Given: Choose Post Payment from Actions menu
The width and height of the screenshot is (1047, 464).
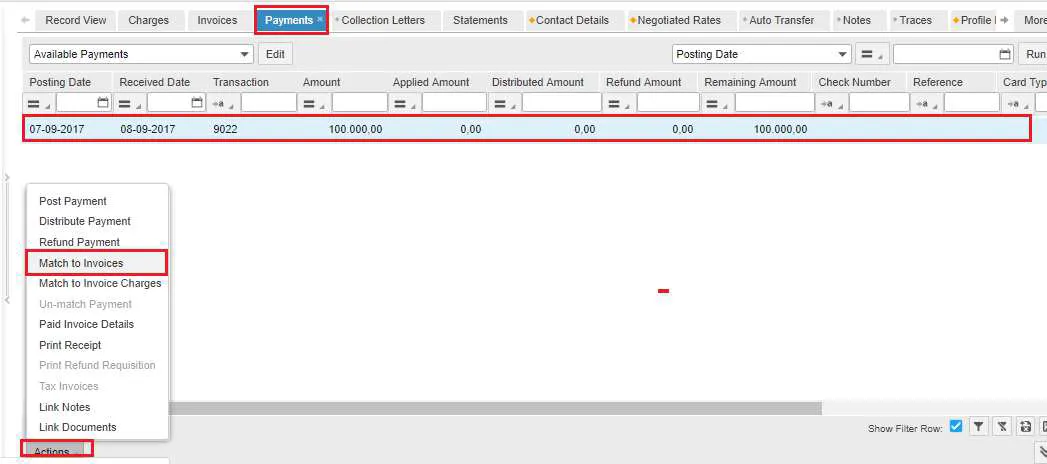Looking at the screenshot, I should [x=73, y=201].
